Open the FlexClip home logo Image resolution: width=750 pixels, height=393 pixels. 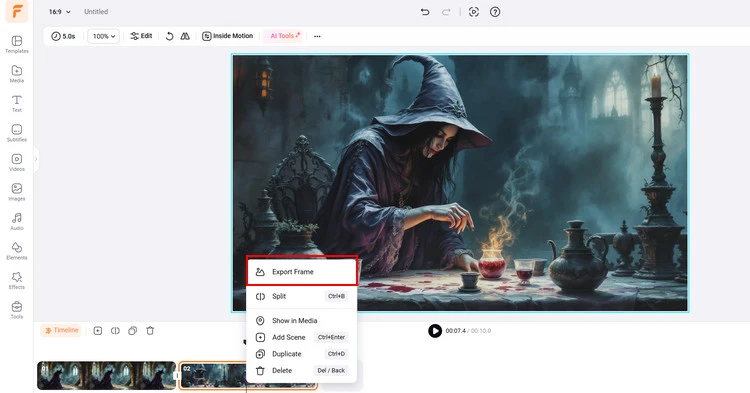tap(17, 11)
